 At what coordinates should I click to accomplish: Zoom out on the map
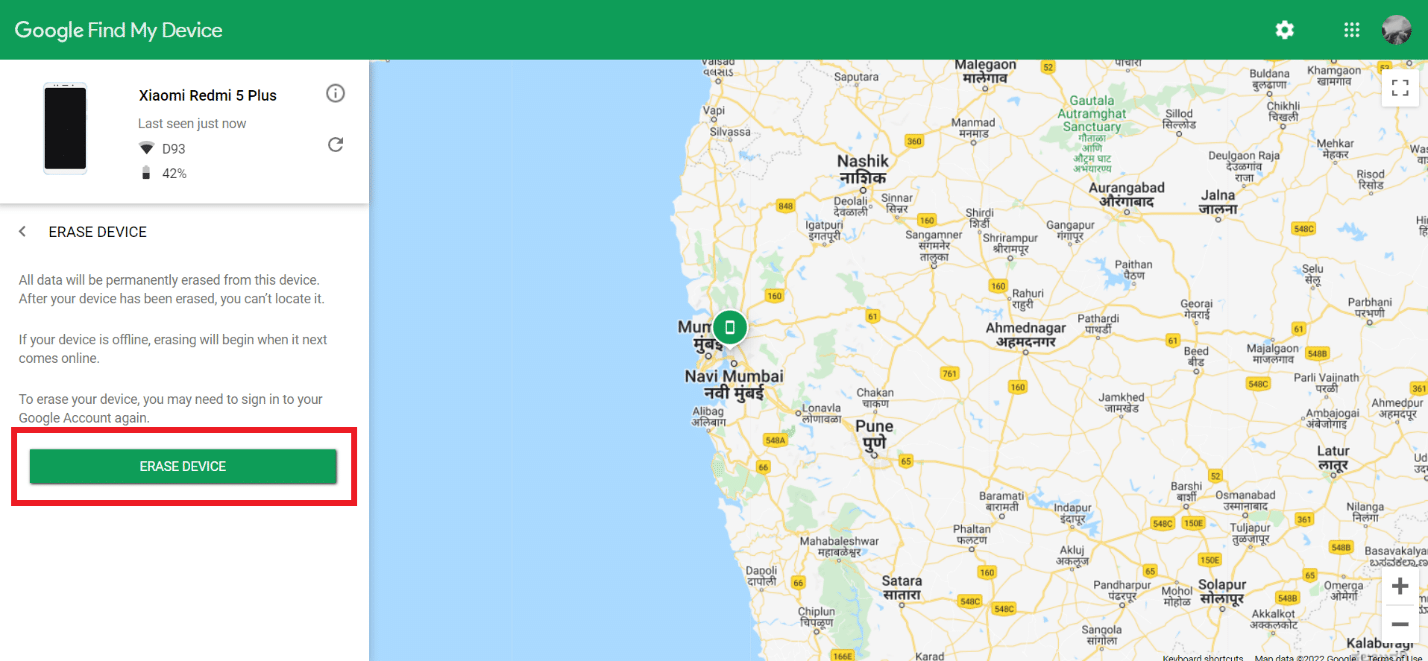point(1400,623)
